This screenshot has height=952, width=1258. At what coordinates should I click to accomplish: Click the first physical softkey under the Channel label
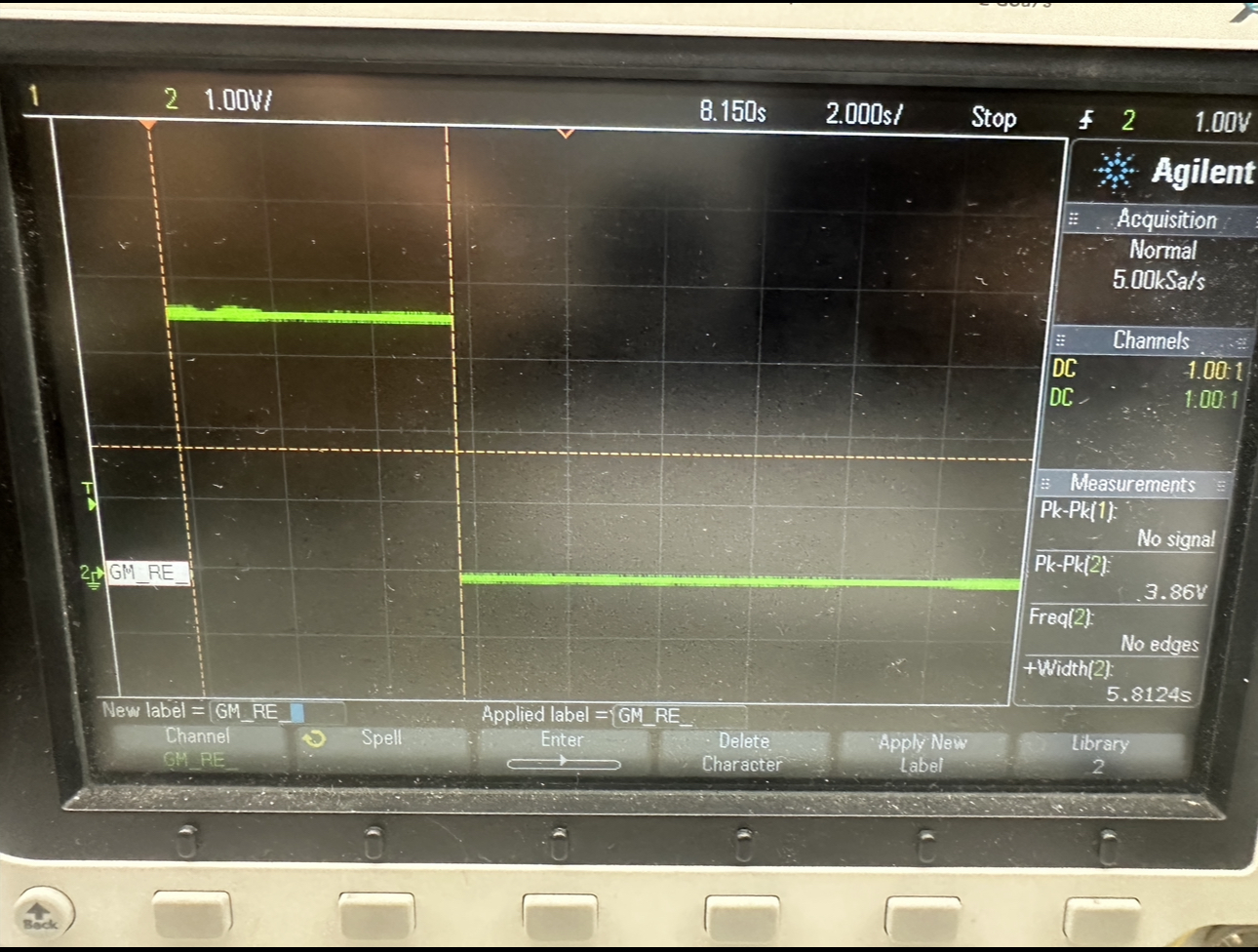(192, 915)
